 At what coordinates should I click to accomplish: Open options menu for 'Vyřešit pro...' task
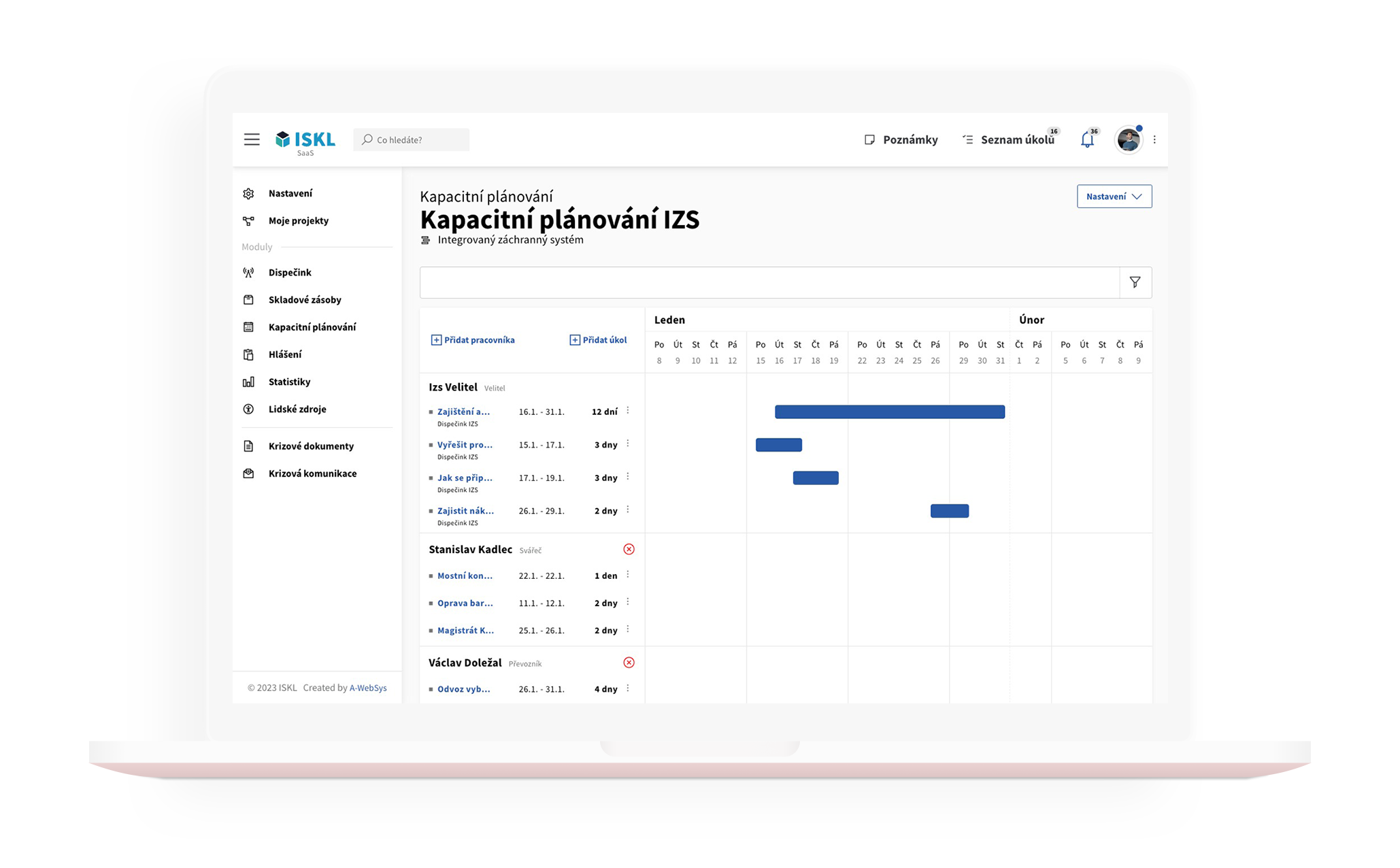click(x=628, y=444)
